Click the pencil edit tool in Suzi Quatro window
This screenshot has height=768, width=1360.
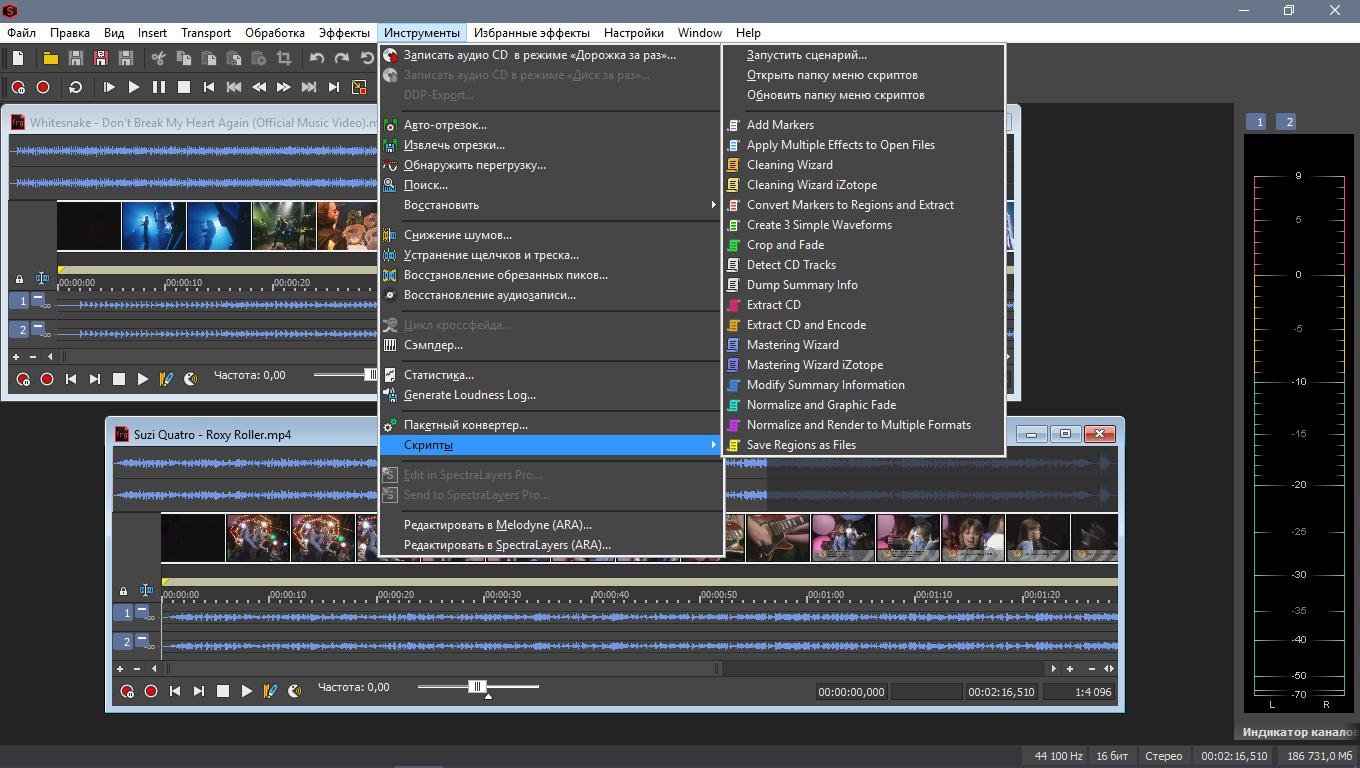(x=270, y=691)
